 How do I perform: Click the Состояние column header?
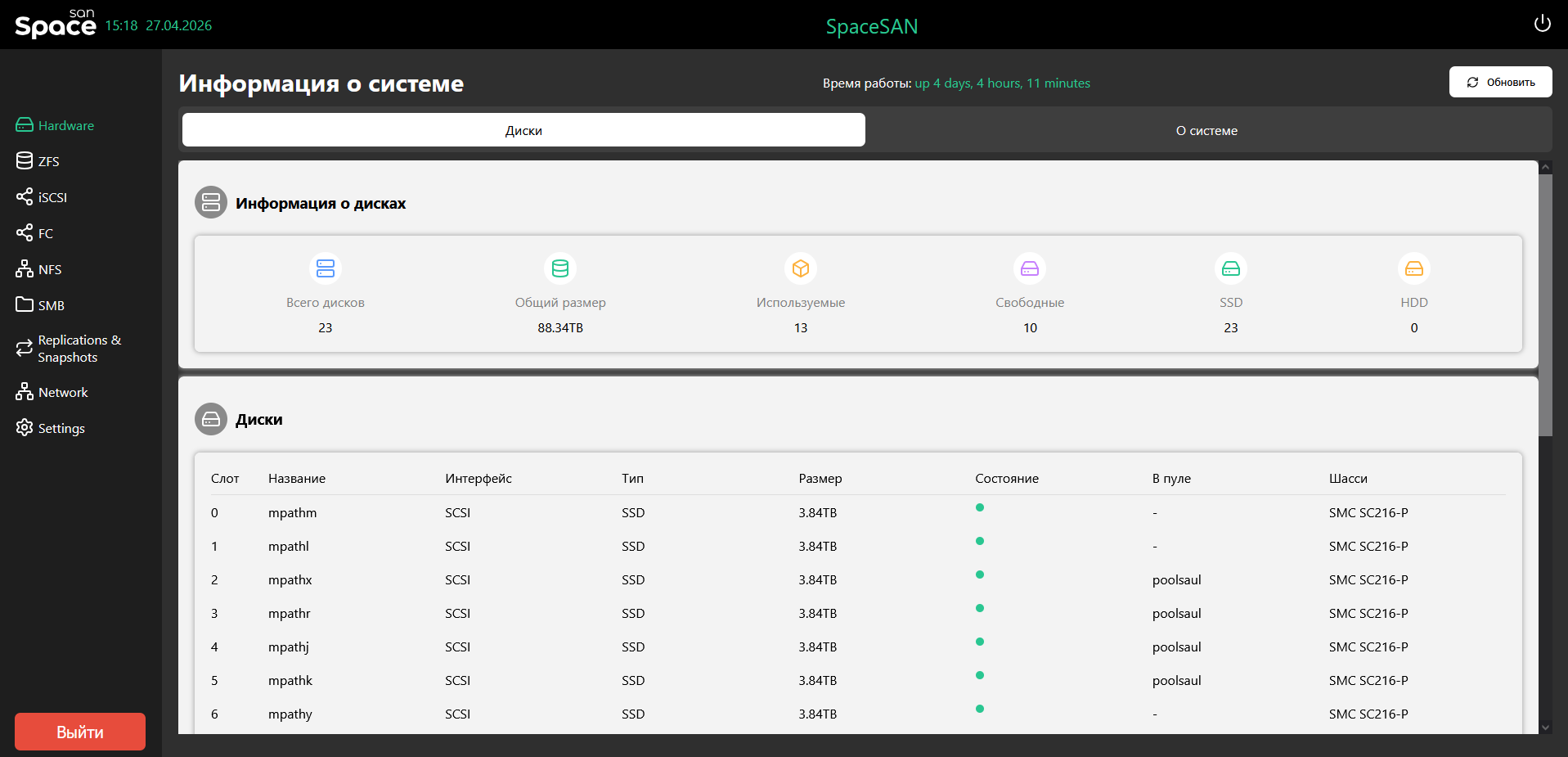[x=1006, y=479]
